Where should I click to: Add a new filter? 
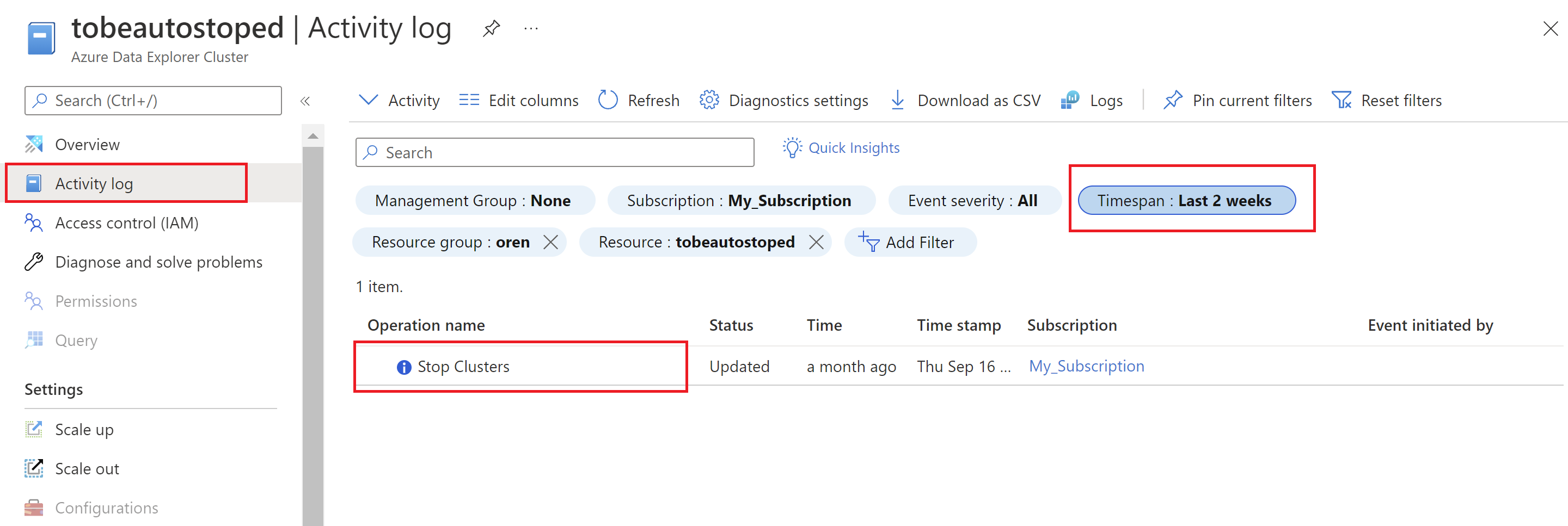tap(910, 242)
